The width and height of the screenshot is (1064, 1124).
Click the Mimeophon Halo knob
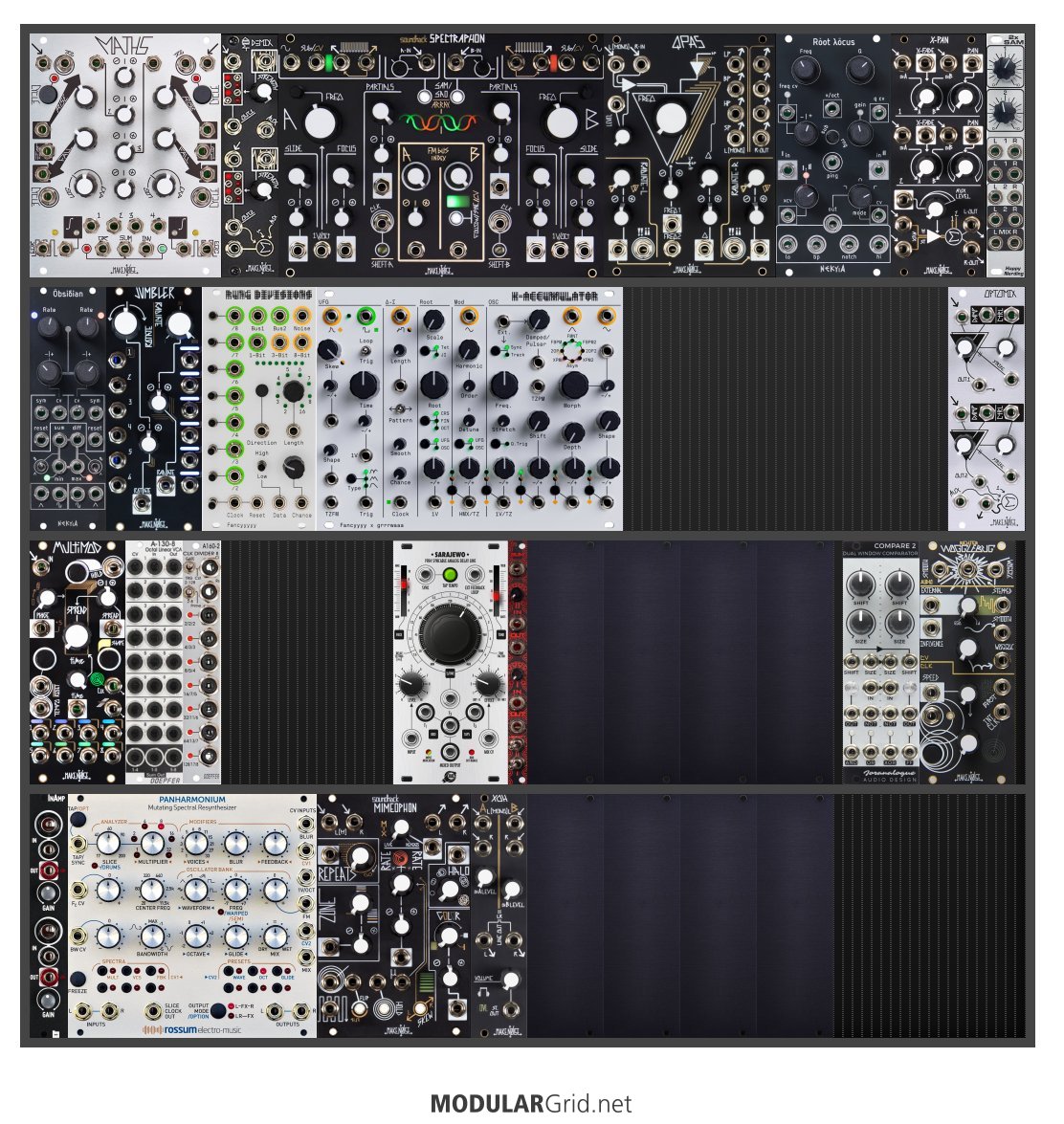click(450, 890)
